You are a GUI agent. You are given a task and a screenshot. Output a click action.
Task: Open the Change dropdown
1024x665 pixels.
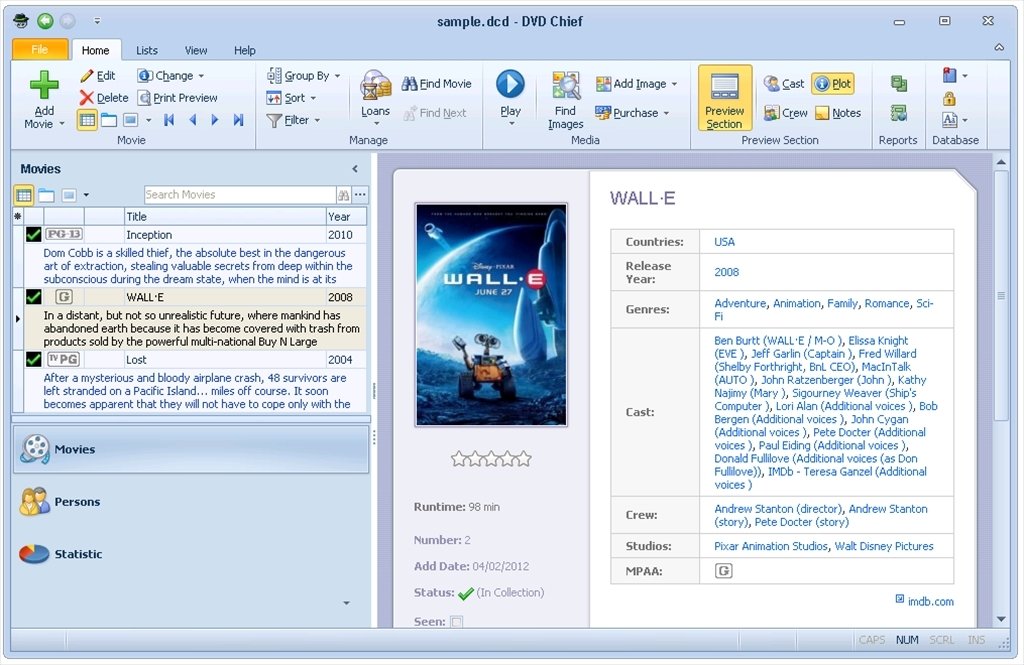click(171, 76)
